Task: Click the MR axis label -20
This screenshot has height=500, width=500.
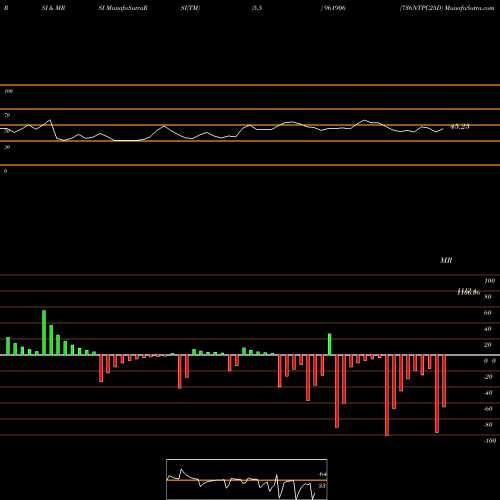Action: [488, 377]
